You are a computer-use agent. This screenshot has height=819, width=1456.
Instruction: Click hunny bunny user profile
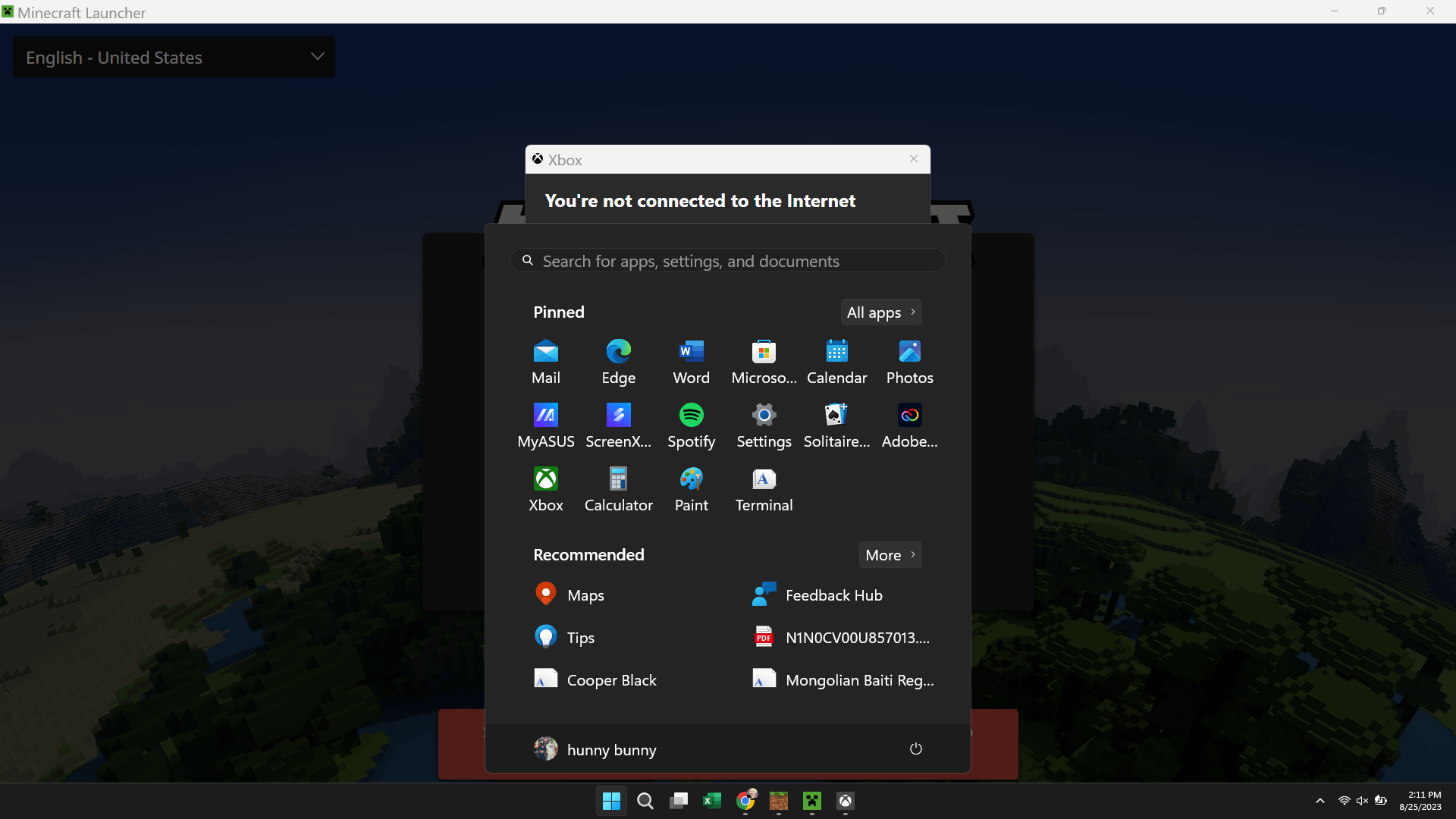595,749
